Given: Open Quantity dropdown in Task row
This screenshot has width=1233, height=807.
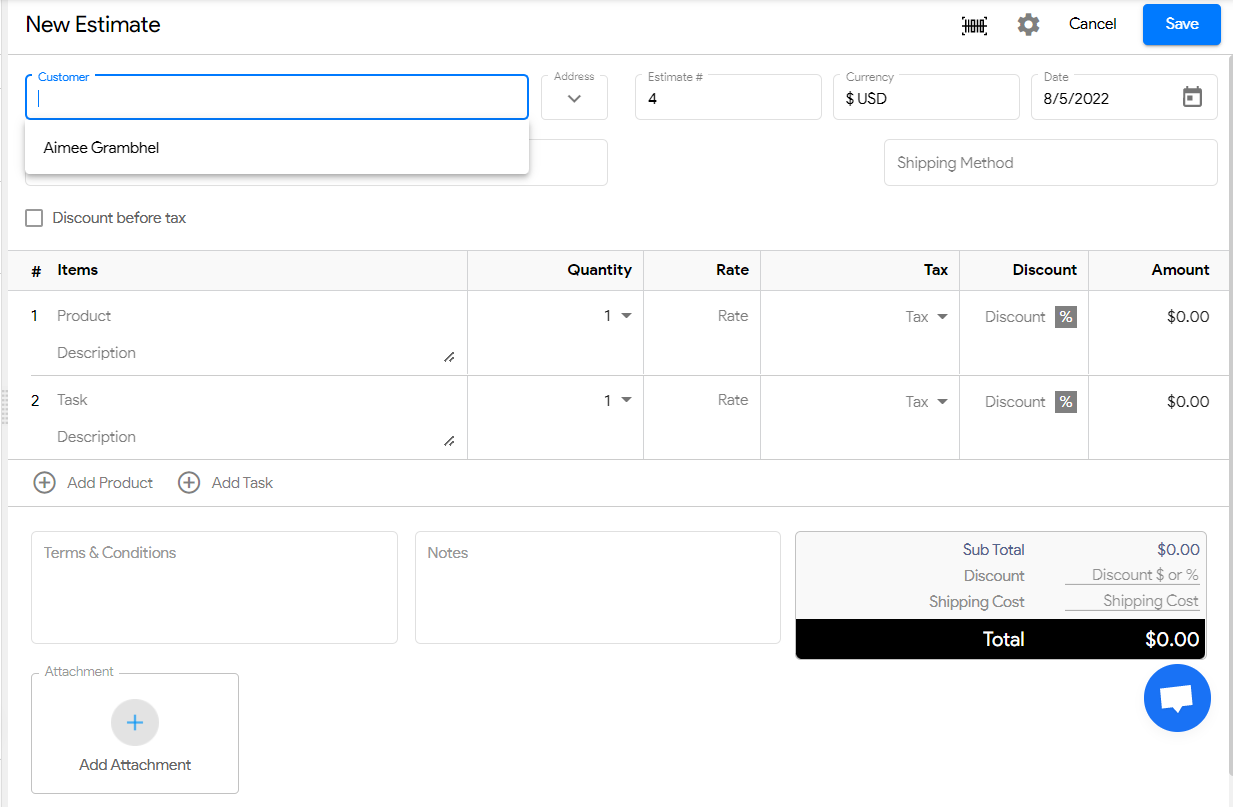Looking at the screenshot, I should pos(627,400).
